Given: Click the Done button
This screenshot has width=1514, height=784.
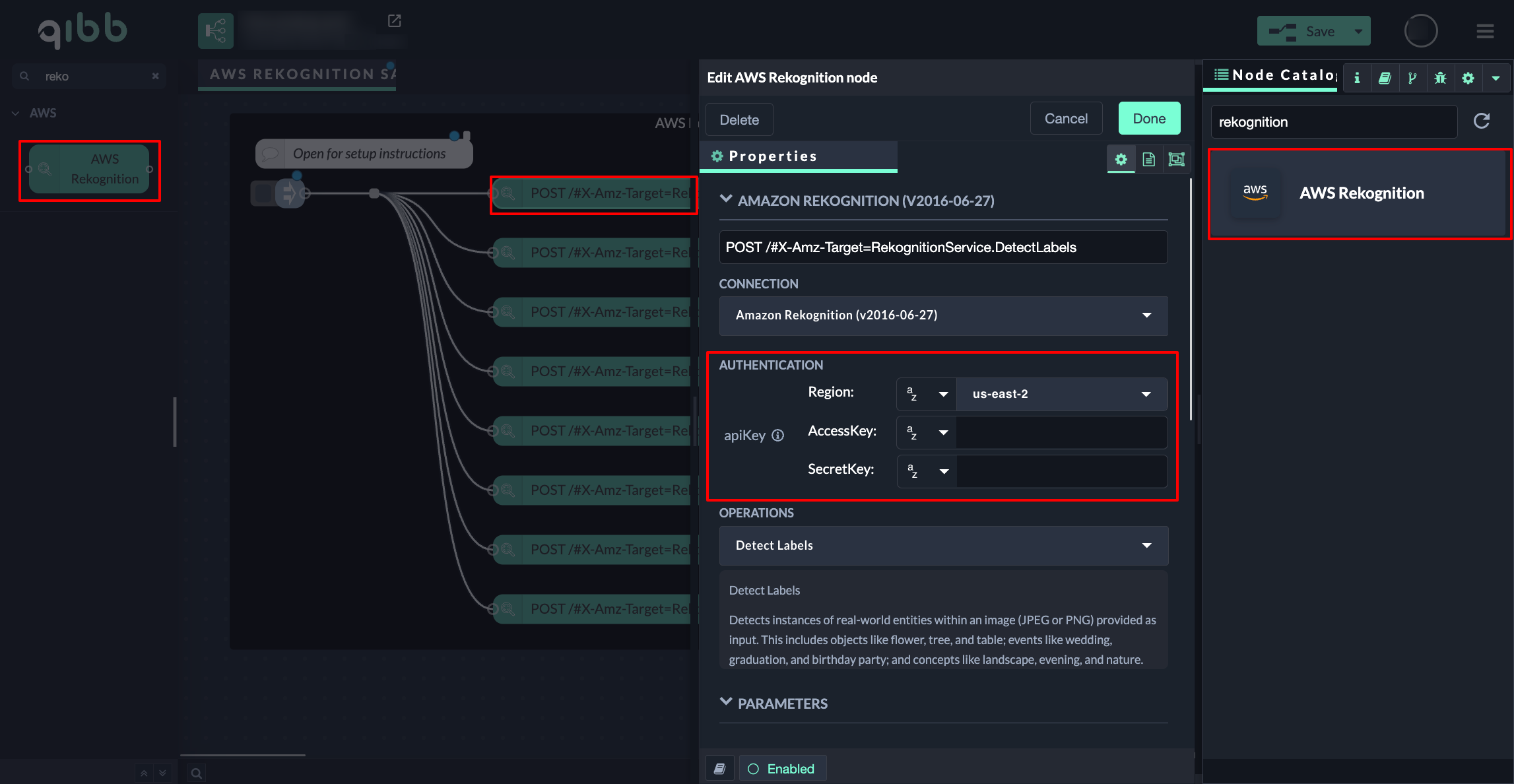Looking at the screenshot, I should click(x=1149, y=119).
